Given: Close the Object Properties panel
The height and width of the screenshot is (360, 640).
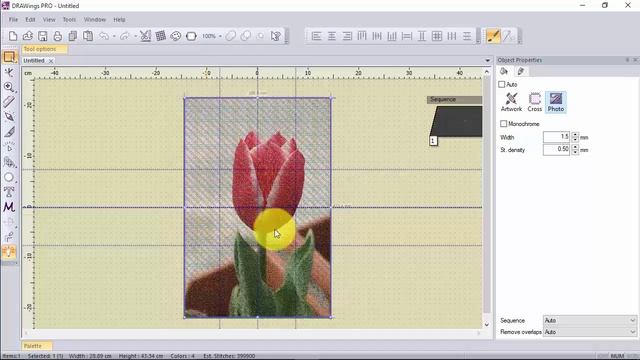Looking at the screenshot, I should (635, 60).
